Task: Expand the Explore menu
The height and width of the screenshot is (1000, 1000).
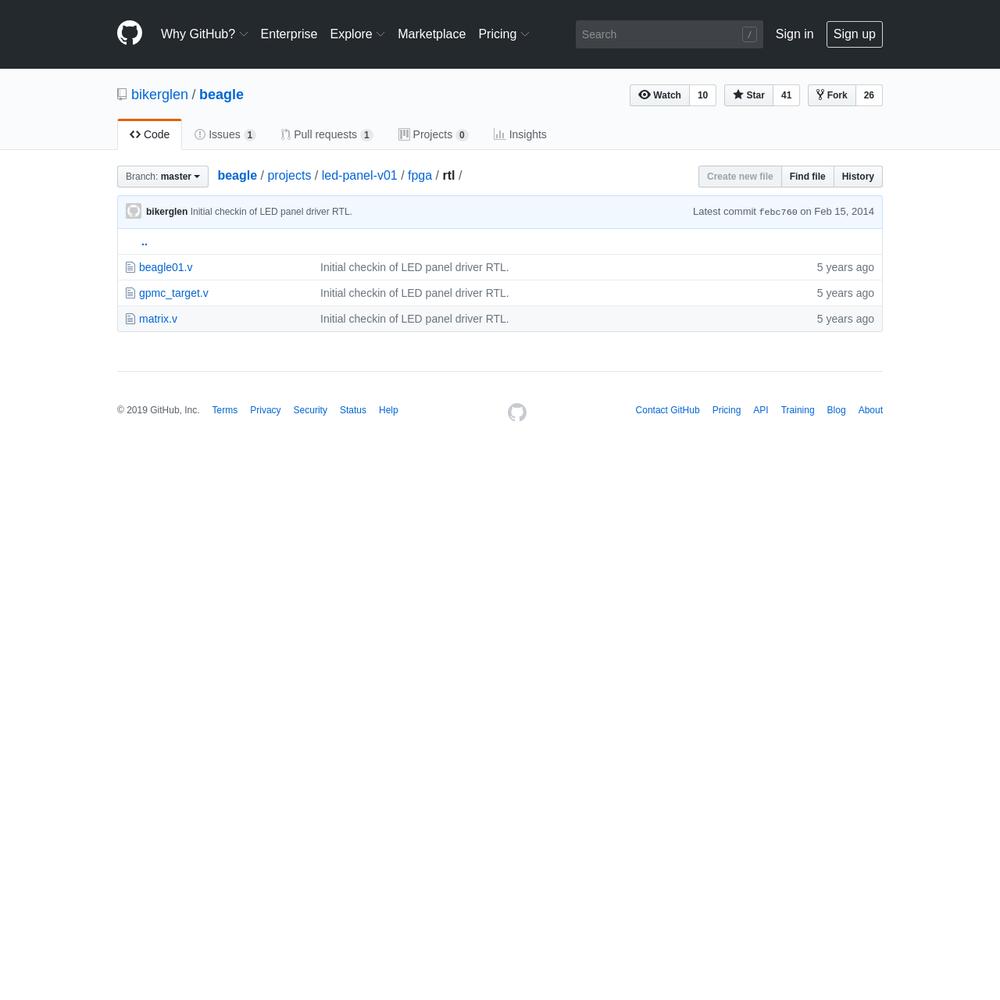Action: [357, 34]
